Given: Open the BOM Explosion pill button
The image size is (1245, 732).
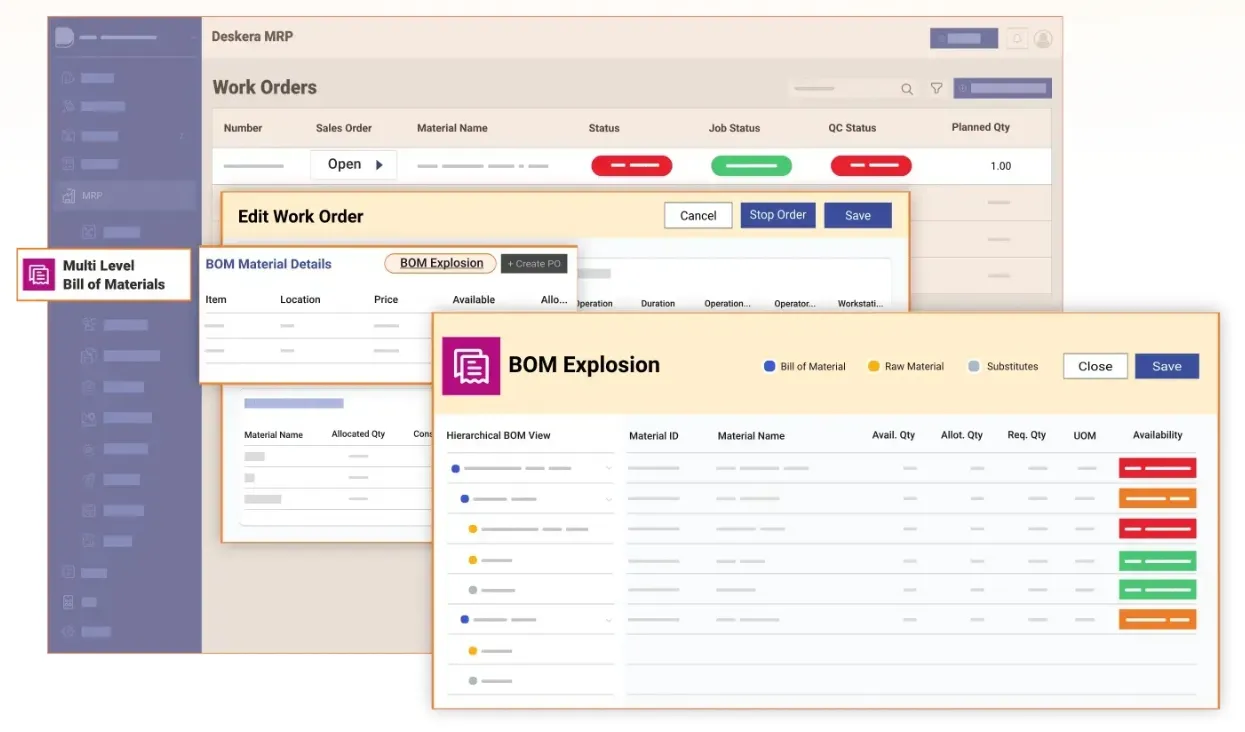Looking at the screenshot, I should pyautogui.click(x=441, y=263).
